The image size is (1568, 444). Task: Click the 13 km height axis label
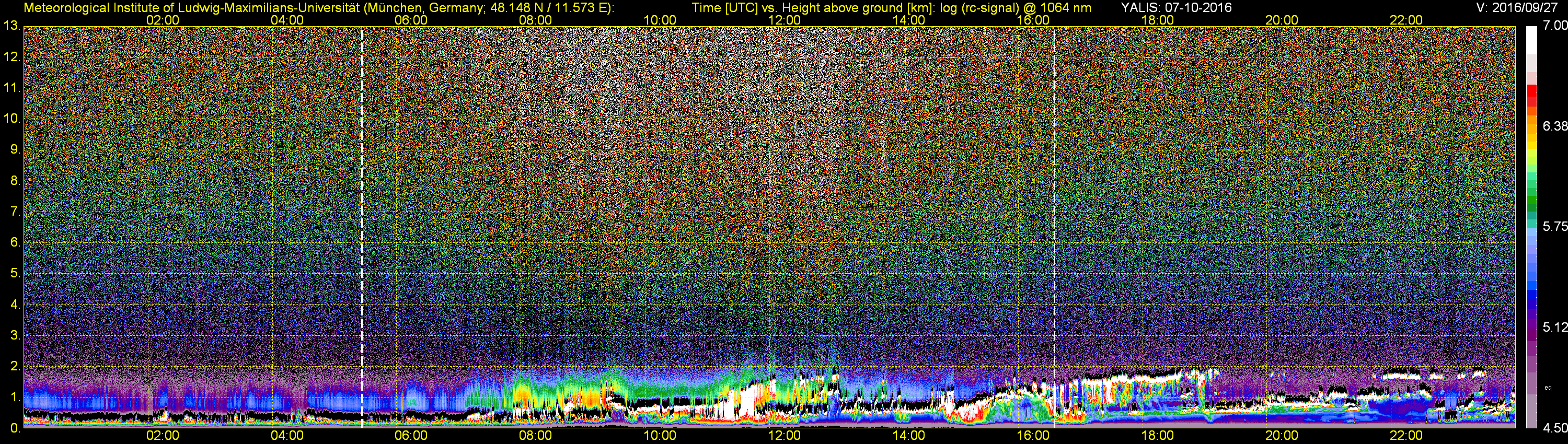coord(11,26)
